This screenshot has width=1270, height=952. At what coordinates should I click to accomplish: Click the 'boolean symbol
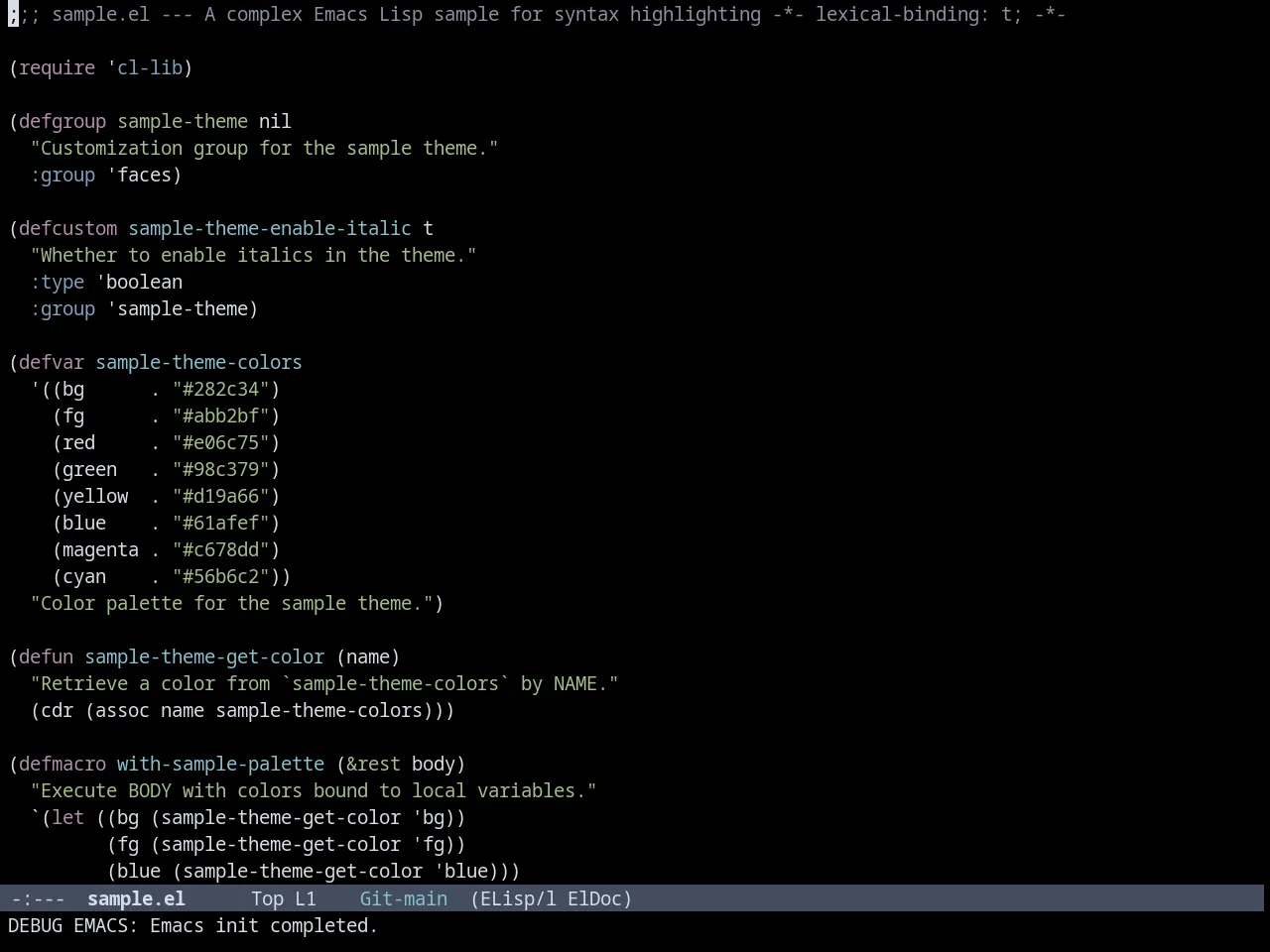[x=139, y=282]
